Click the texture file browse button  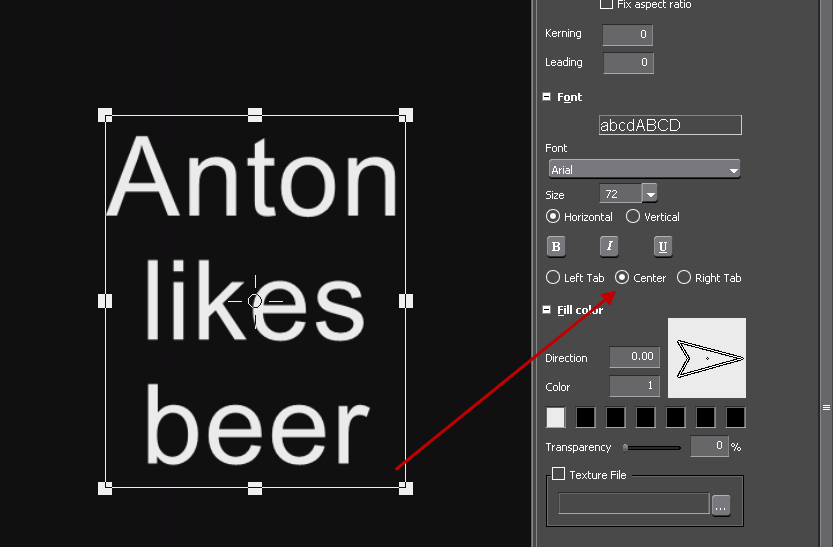[721, 506]
